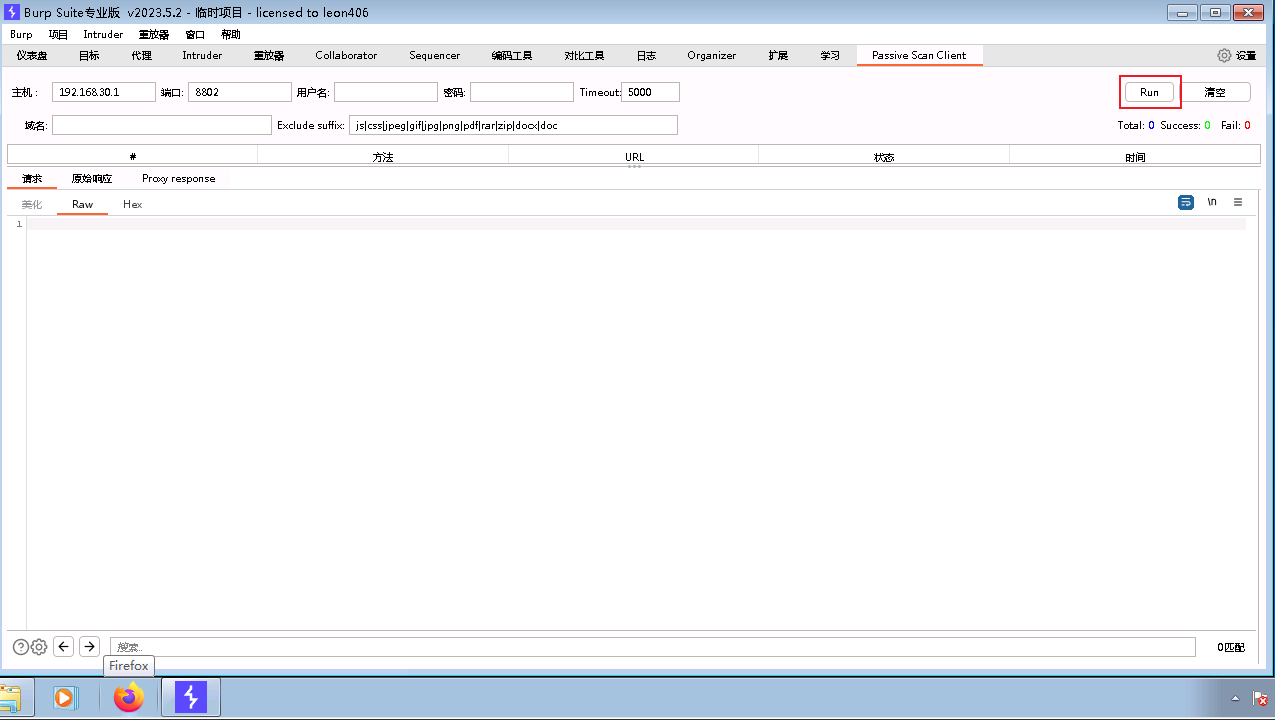Click the 端口 port input field
The image size is (1275, 720).
coord(240,92)
